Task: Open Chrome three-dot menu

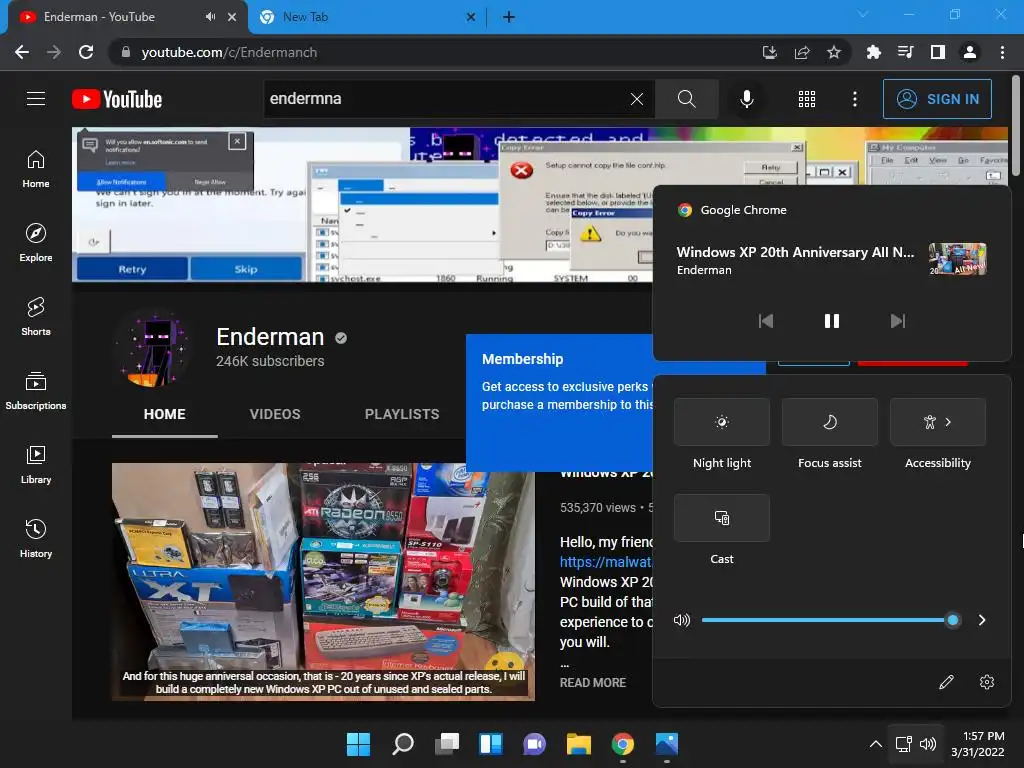Action: [1002, 52]
